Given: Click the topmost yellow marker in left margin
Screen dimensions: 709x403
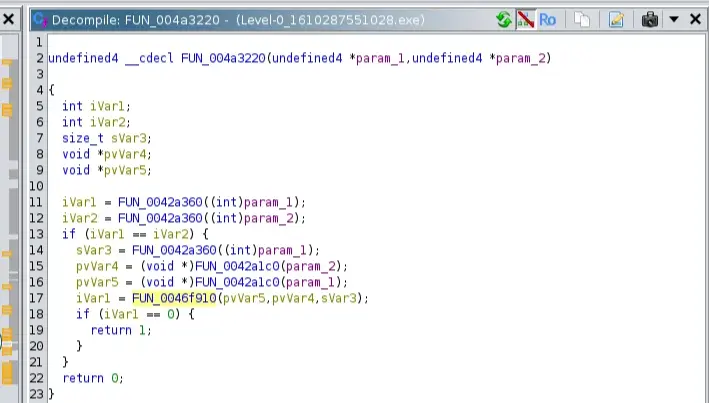Looking at the screenshot, I should pos(7,63).
